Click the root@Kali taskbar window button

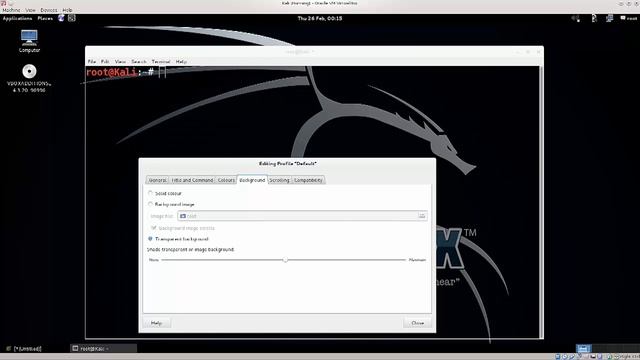pos(103,349)
